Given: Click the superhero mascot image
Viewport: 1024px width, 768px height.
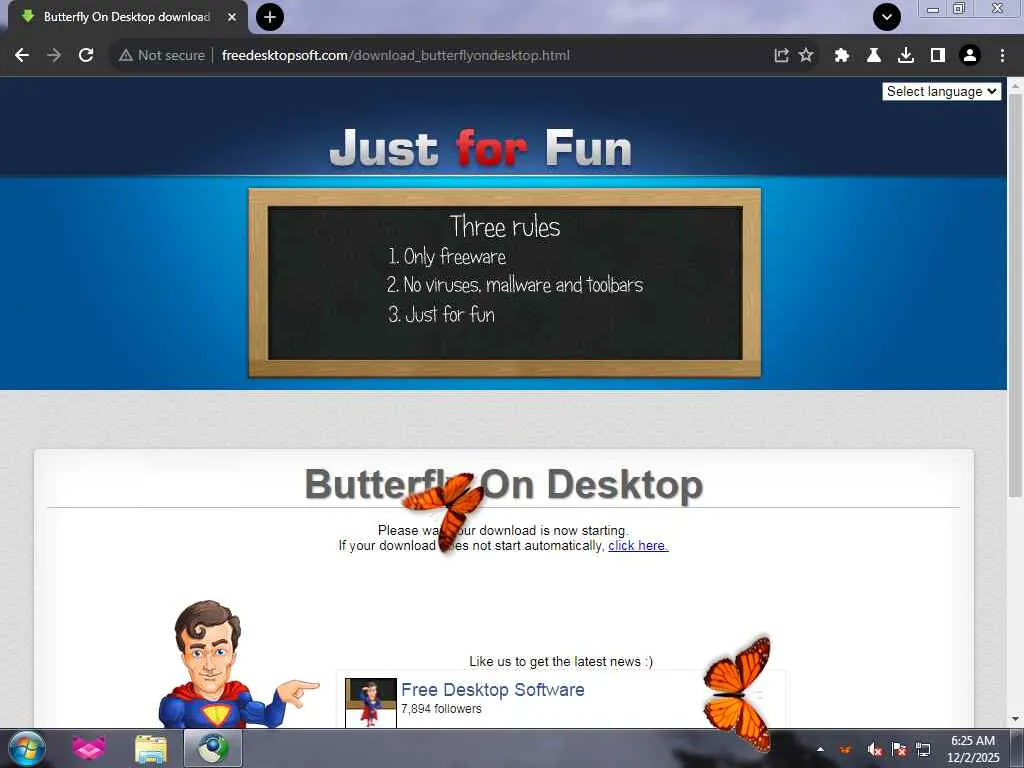Looking at the screenshot, I should (238, 664).
